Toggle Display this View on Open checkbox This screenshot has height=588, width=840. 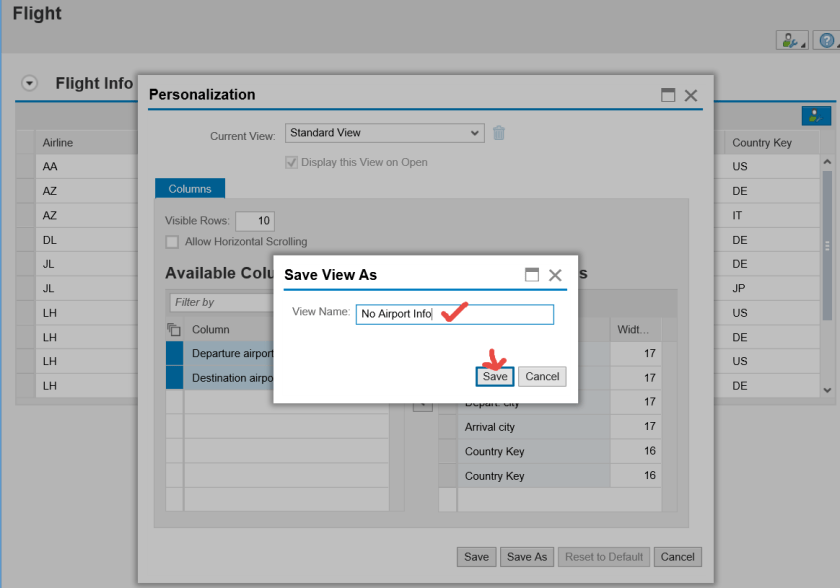pos(292,162)
